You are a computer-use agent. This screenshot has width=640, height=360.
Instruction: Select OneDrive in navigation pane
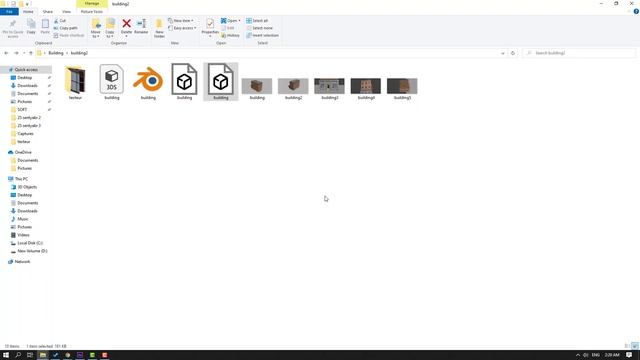coord(23,152)
